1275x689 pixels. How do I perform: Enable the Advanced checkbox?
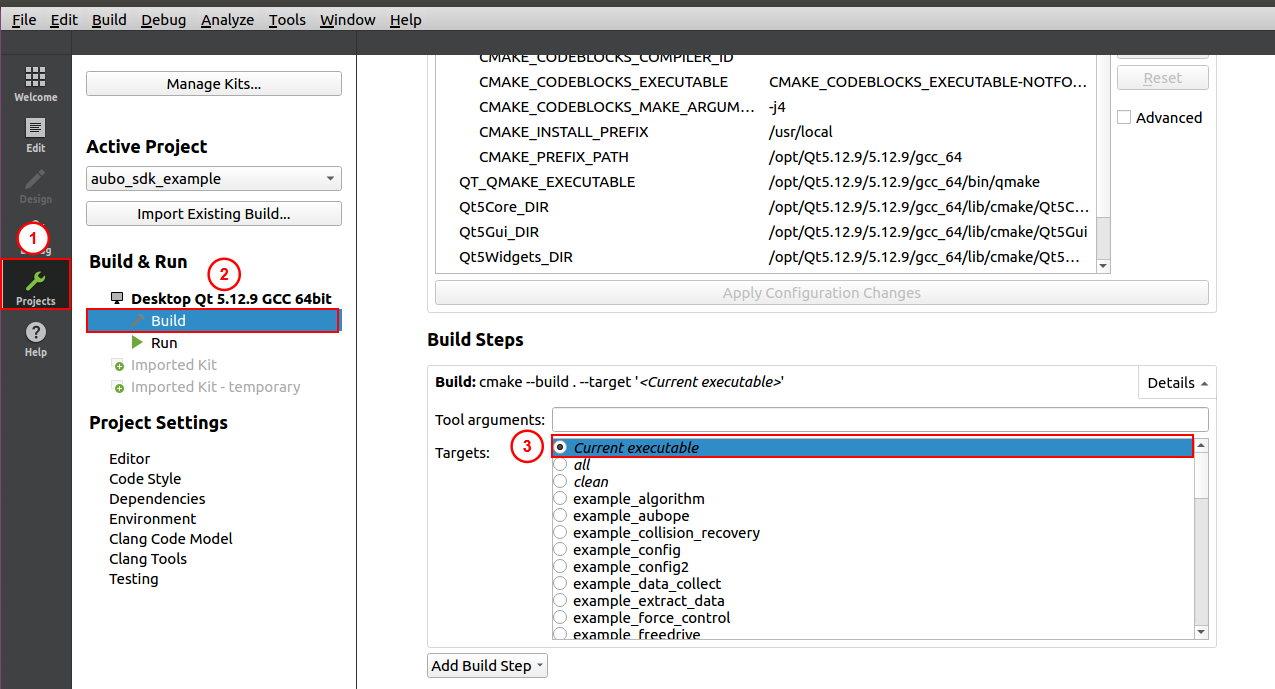pos(1124,117)
